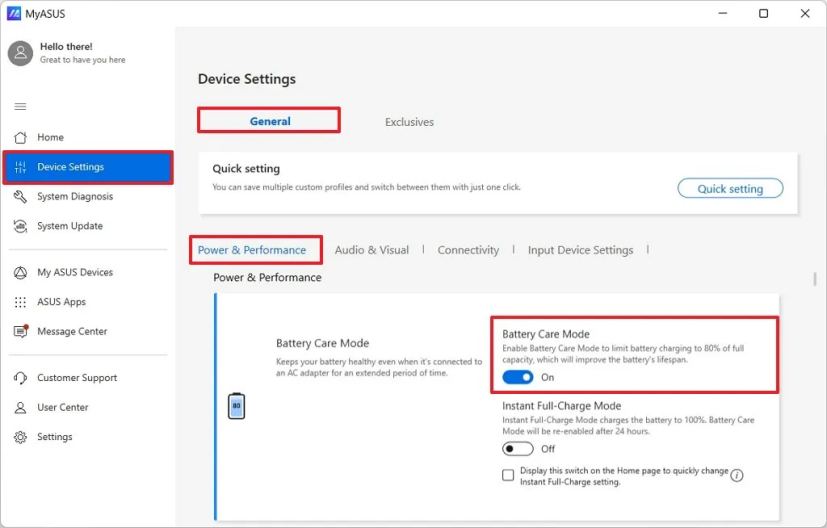Click the user profile avatar
The height and width of the screenshot is (528, 827).
pyautogui.click(x=20, y=53)
